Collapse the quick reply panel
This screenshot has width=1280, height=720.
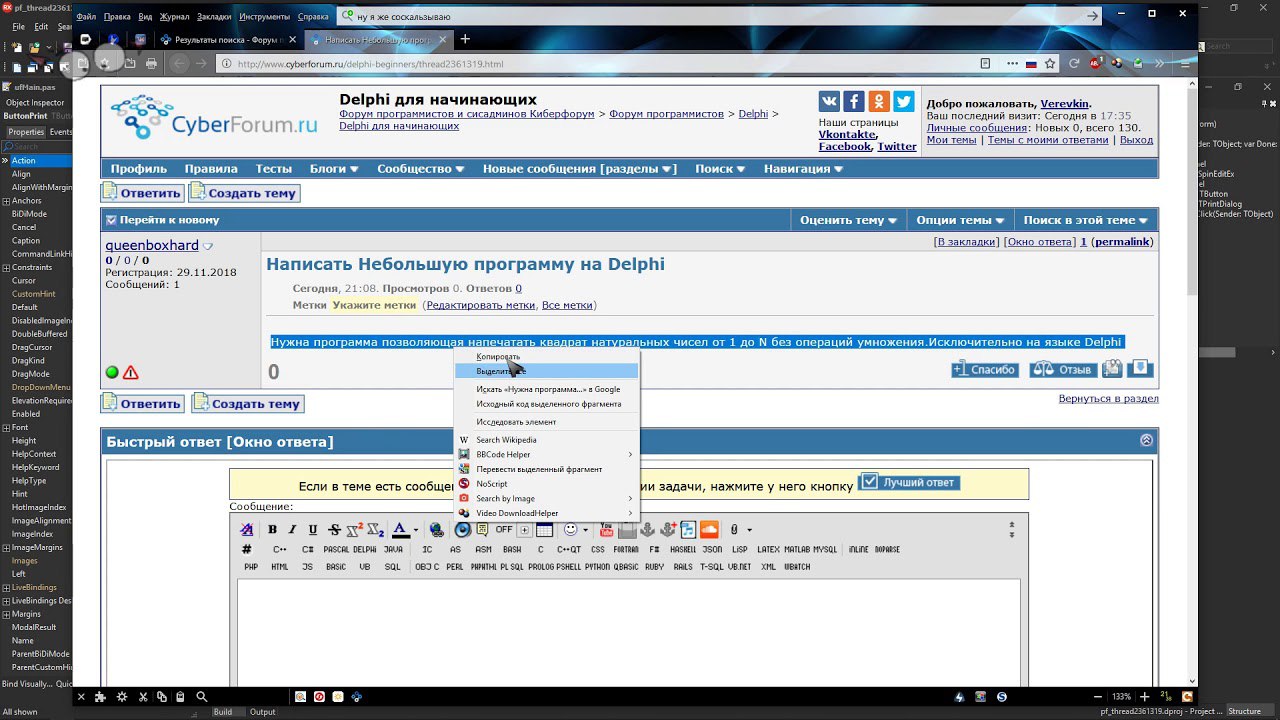1147,440
